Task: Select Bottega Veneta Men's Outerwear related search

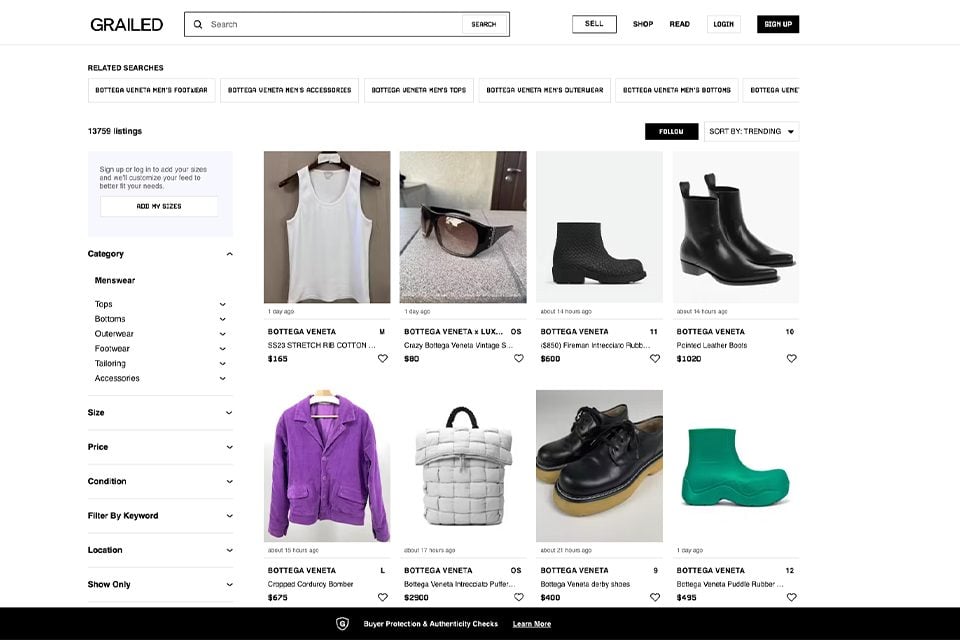Action: (545, 90)
